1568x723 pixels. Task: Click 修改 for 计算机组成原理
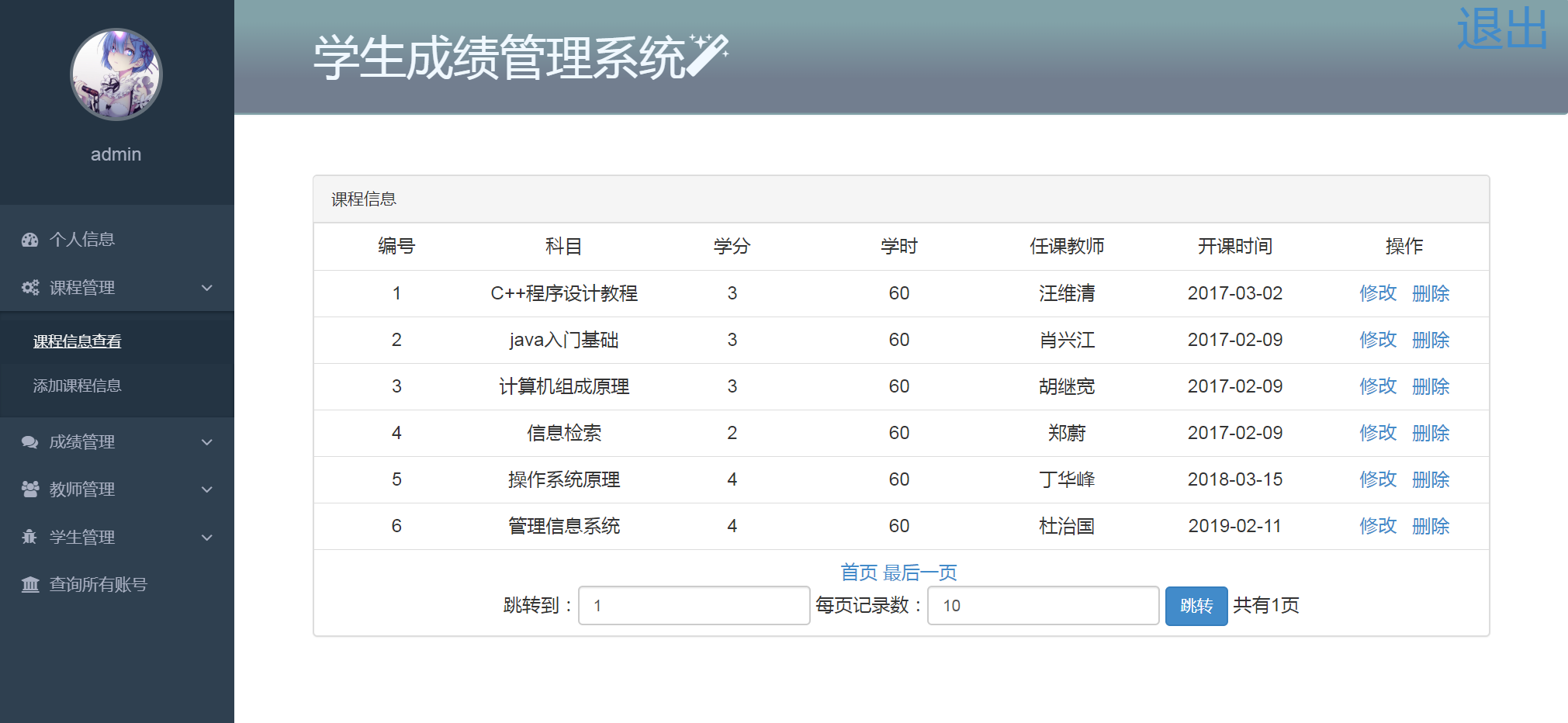tap(1378, 386)
